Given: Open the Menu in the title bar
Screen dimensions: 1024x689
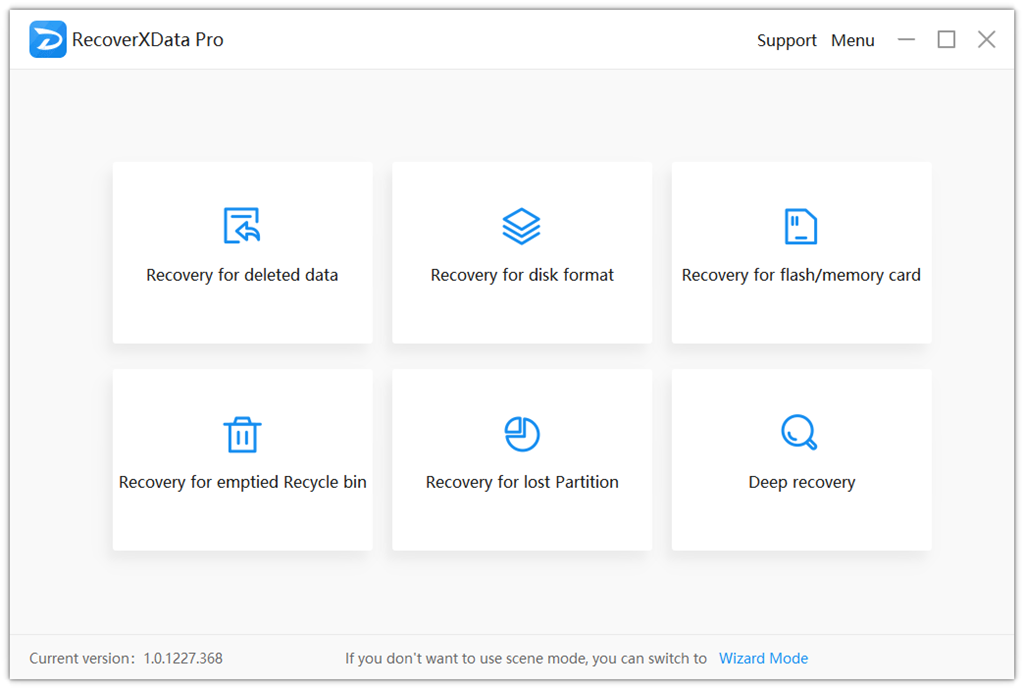Looking at the screenshot, I should (x=852, y=40).
